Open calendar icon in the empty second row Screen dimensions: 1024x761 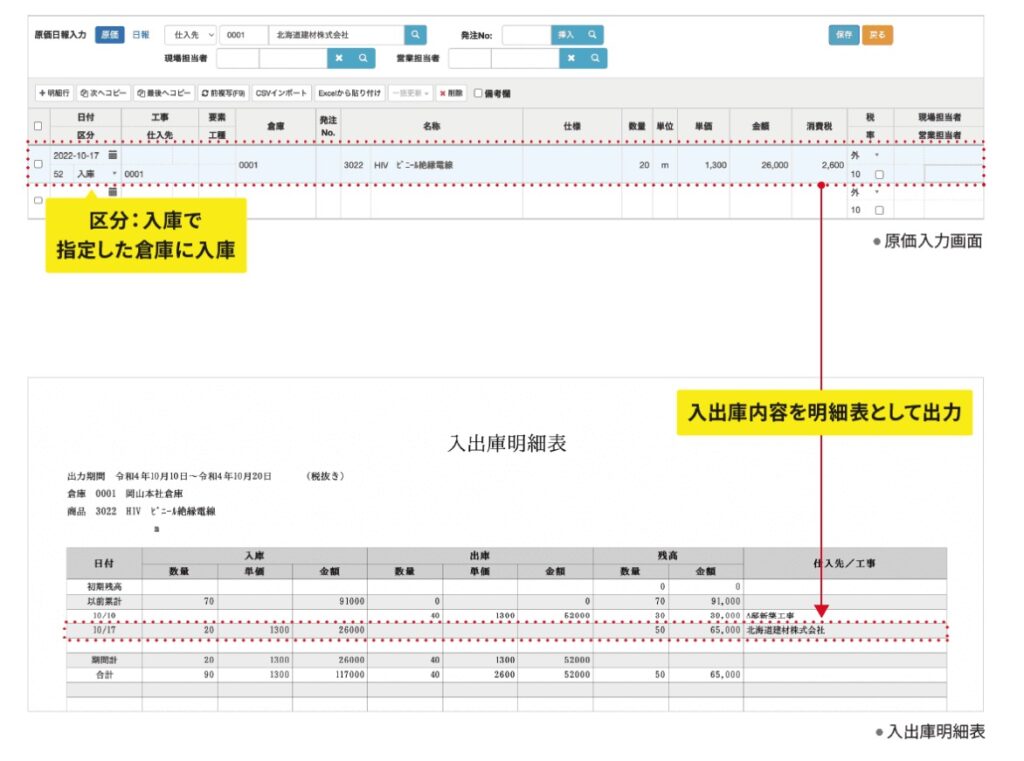coord(112,192)
